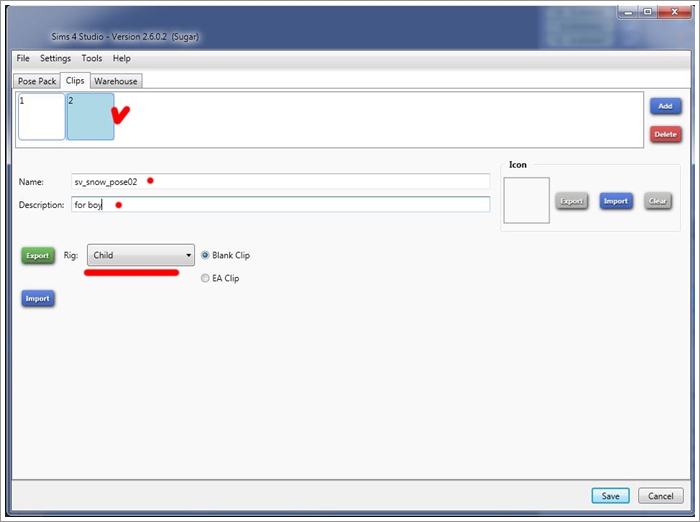Click the blue Import button below Export
The height and width of the screenshot is (522, 700).
[37, 298]
